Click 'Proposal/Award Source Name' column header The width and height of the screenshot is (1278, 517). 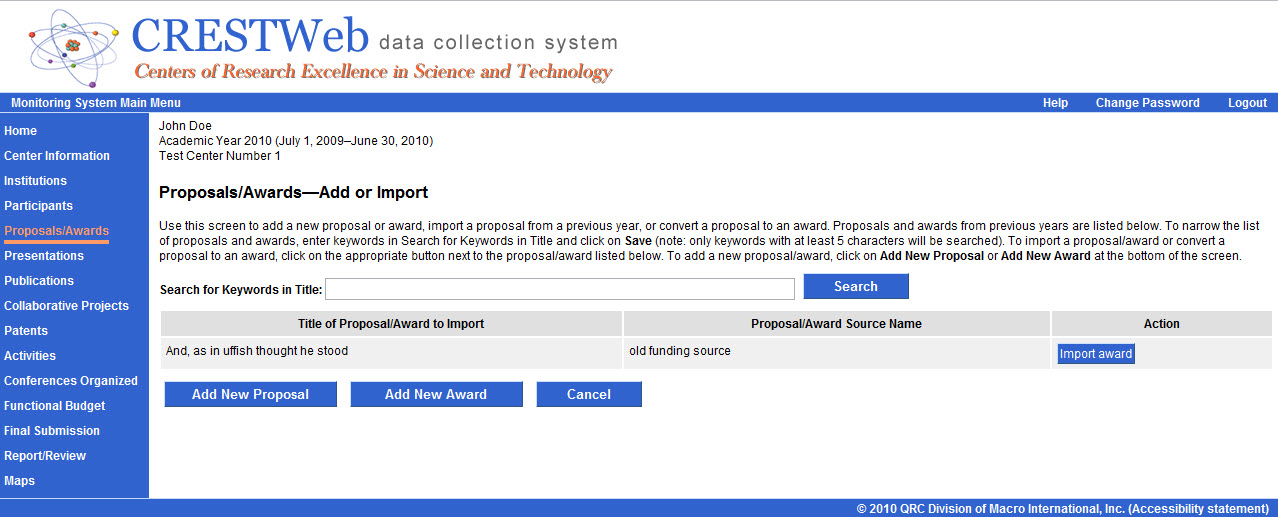pyautogui.click(x=836, y=324)
